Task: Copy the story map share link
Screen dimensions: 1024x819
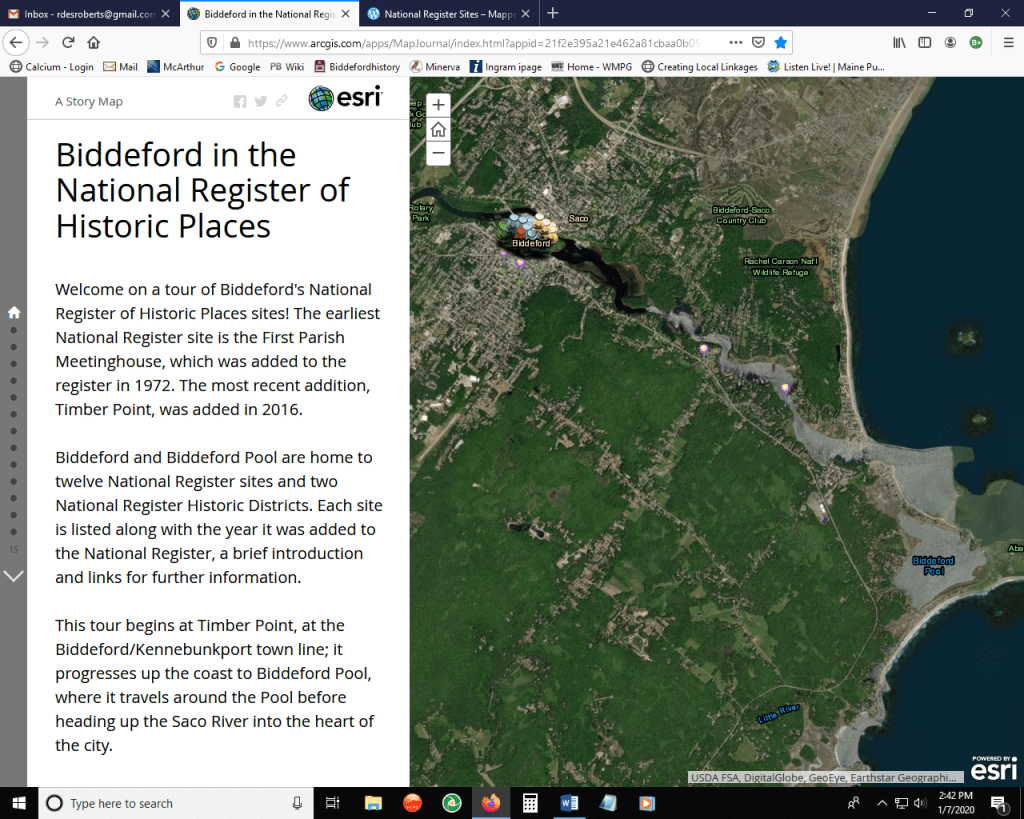Action: click(282, 101)
